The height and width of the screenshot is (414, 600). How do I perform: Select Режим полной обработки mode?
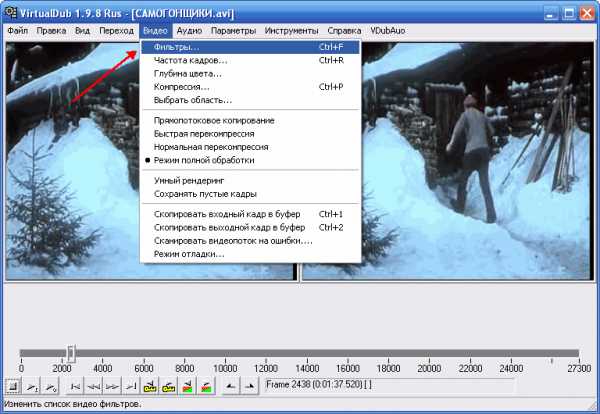pyautogui.click(x=251, y=160)
